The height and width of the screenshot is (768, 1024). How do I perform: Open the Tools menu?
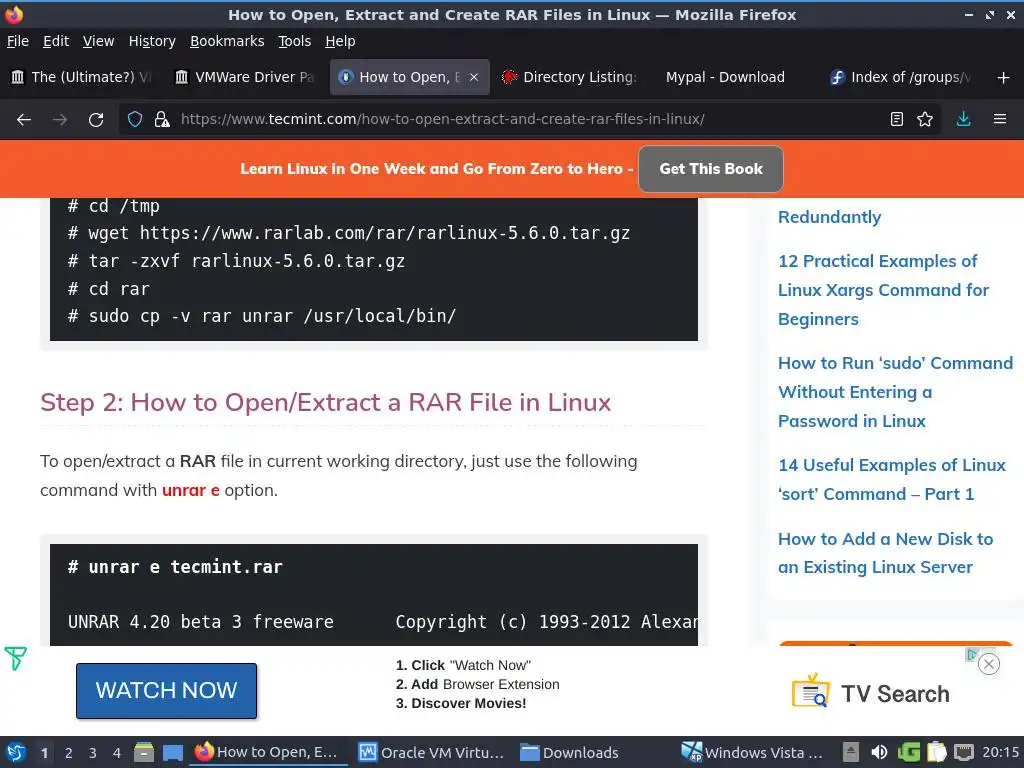(295, 41)
